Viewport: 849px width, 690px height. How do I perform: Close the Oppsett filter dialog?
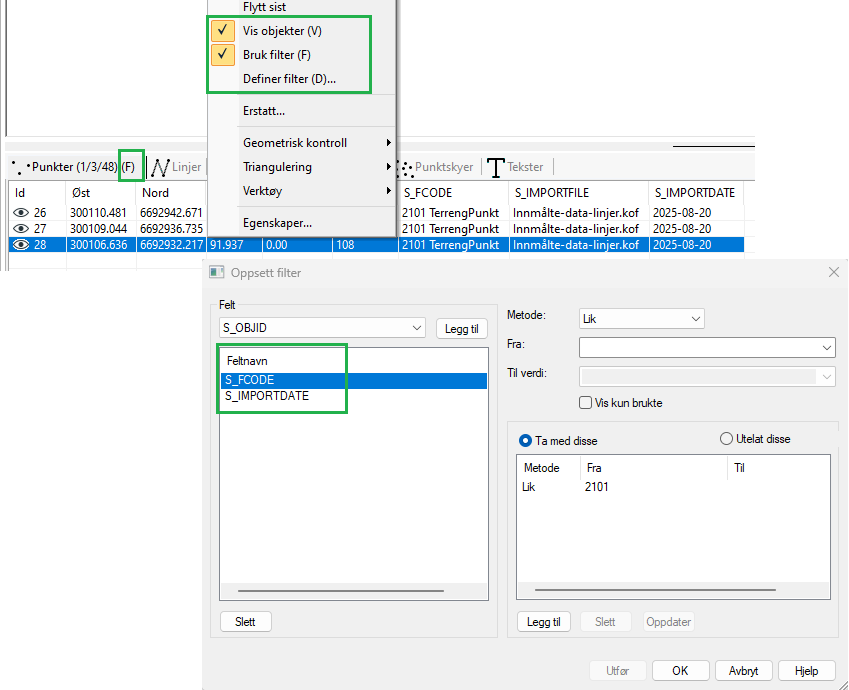click(834, 272)
